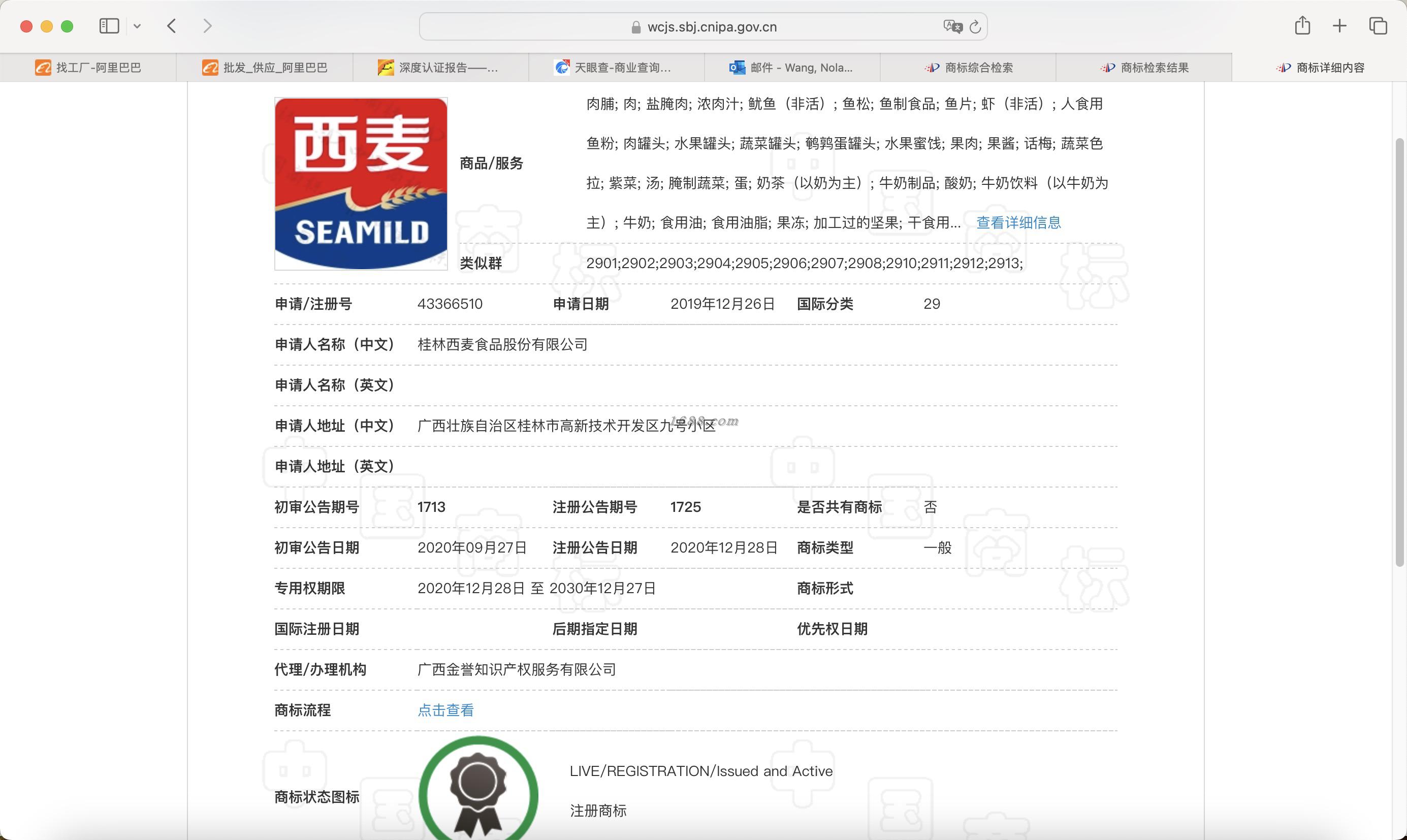Click the Safari sidebar toggle icon

click(109, 26)
